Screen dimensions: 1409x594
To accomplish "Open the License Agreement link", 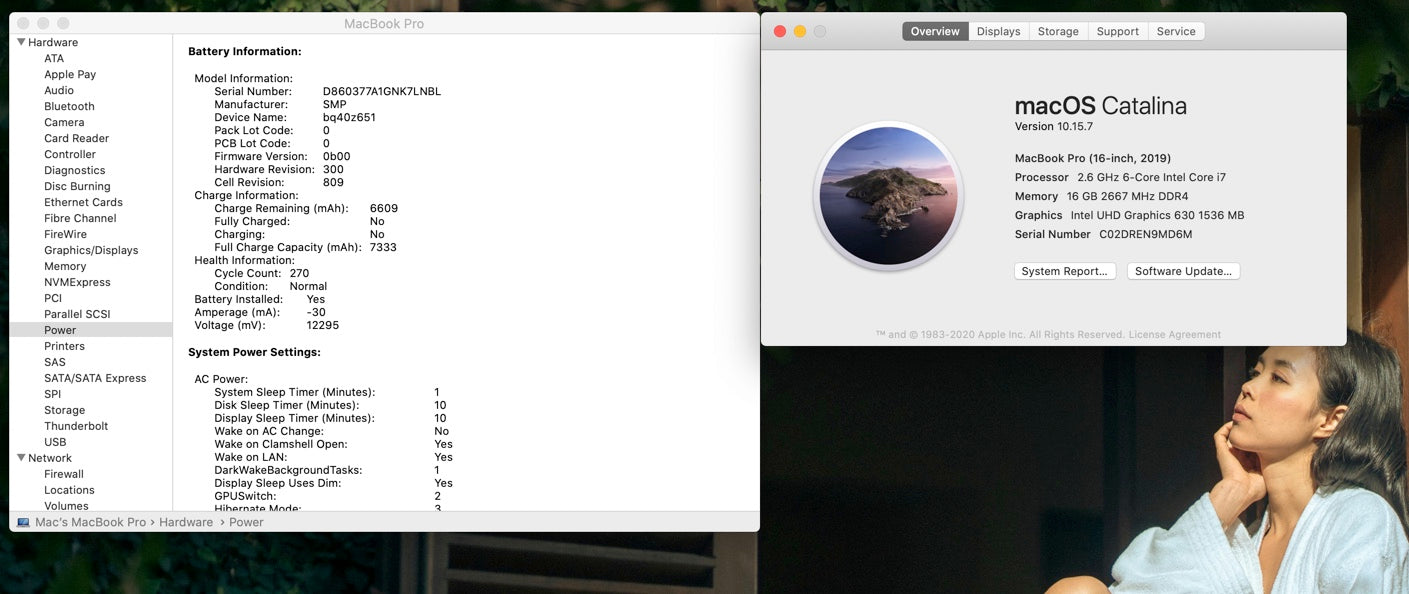I will (x=1174, y=334).
